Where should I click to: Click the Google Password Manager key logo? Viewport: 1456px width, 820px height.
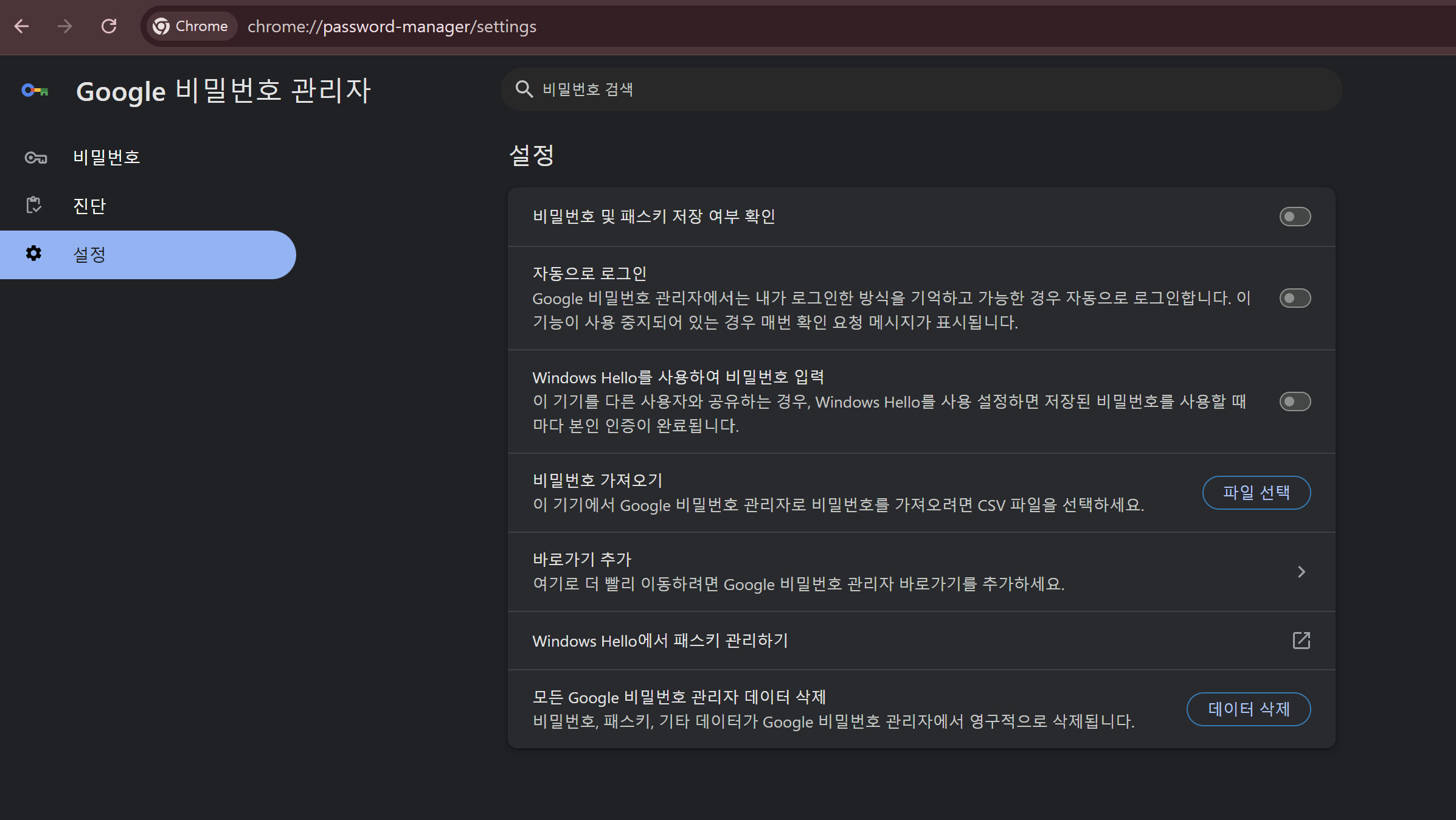pyautogui.click(x=35, y=91)
